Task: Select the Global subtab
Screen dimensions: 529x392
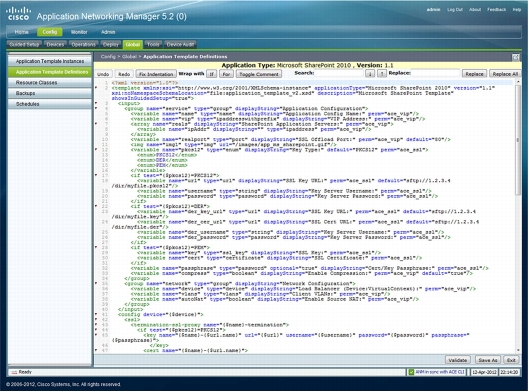Action: (x=133, y=45)
